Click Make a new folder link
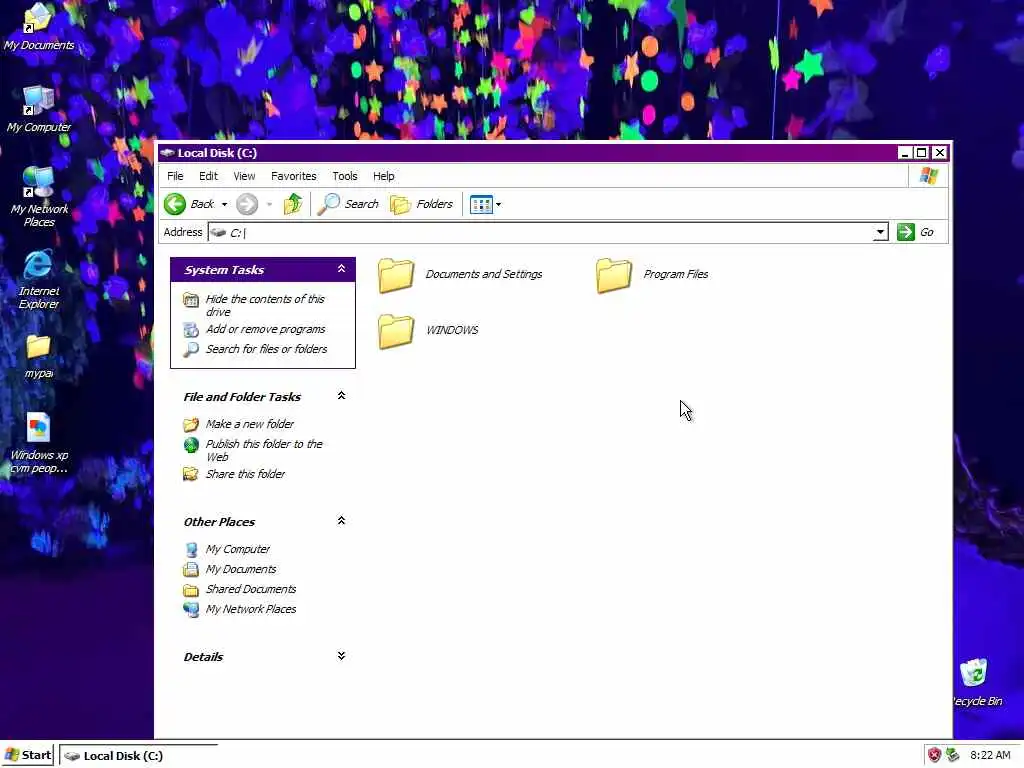This screenshot has width=1024, height=768. (249, 424)
